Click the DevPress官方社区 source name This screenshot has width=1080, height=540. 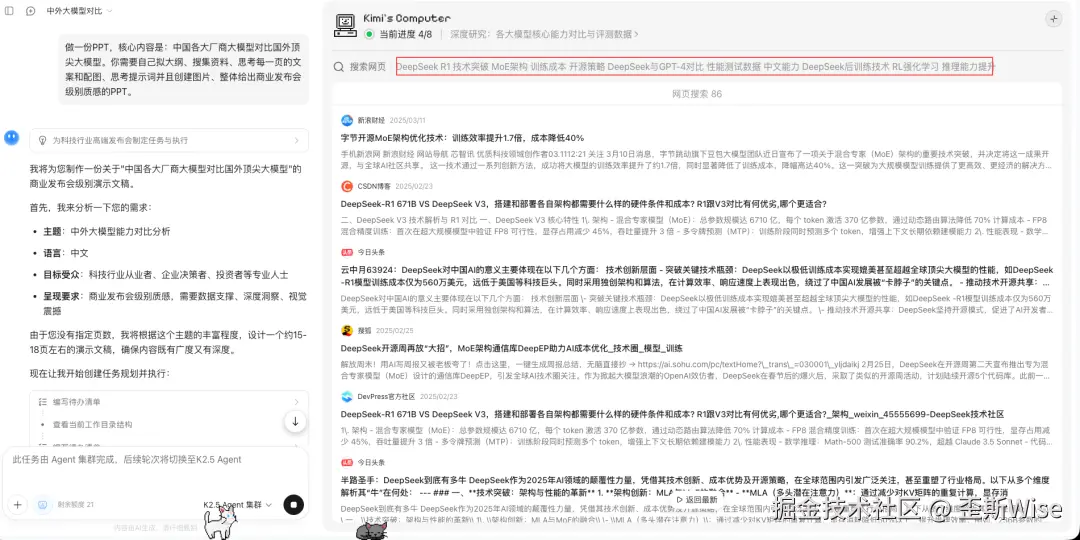click(386, 397)
